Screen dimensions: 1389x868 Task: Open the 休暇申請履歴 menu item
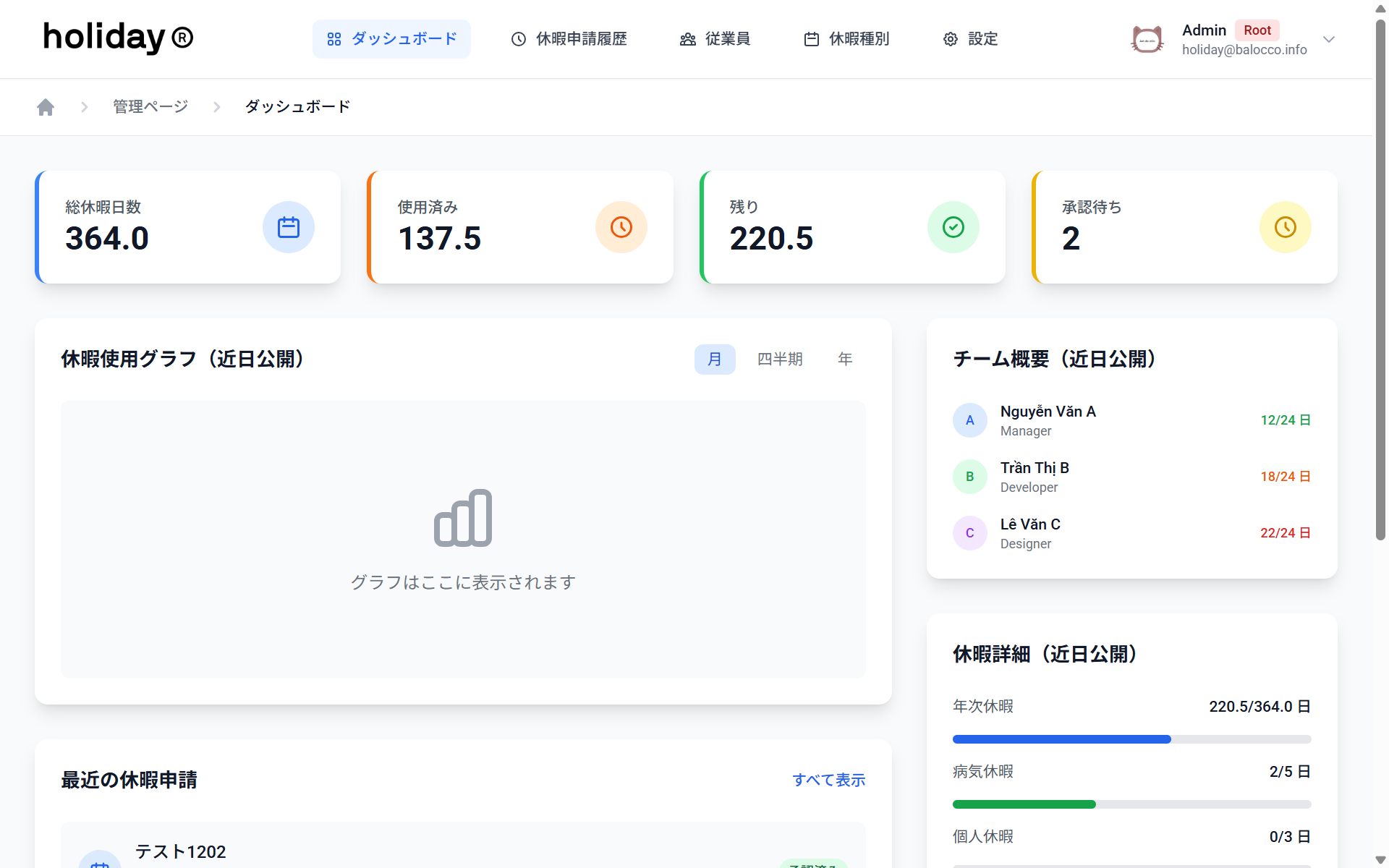point(569,39)
